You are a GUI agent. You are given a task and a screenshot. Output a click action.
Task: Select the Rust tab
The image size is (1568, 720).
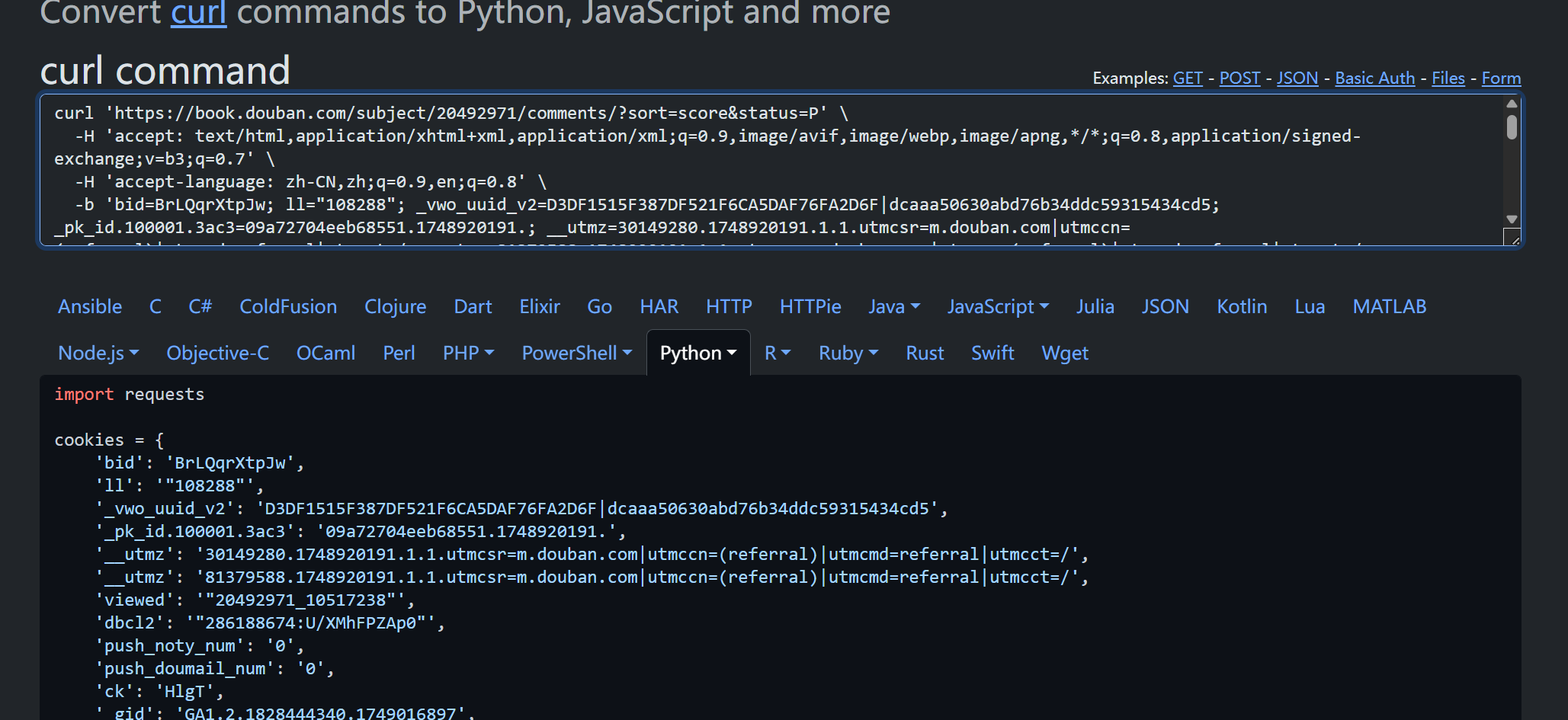click(925, 353)
